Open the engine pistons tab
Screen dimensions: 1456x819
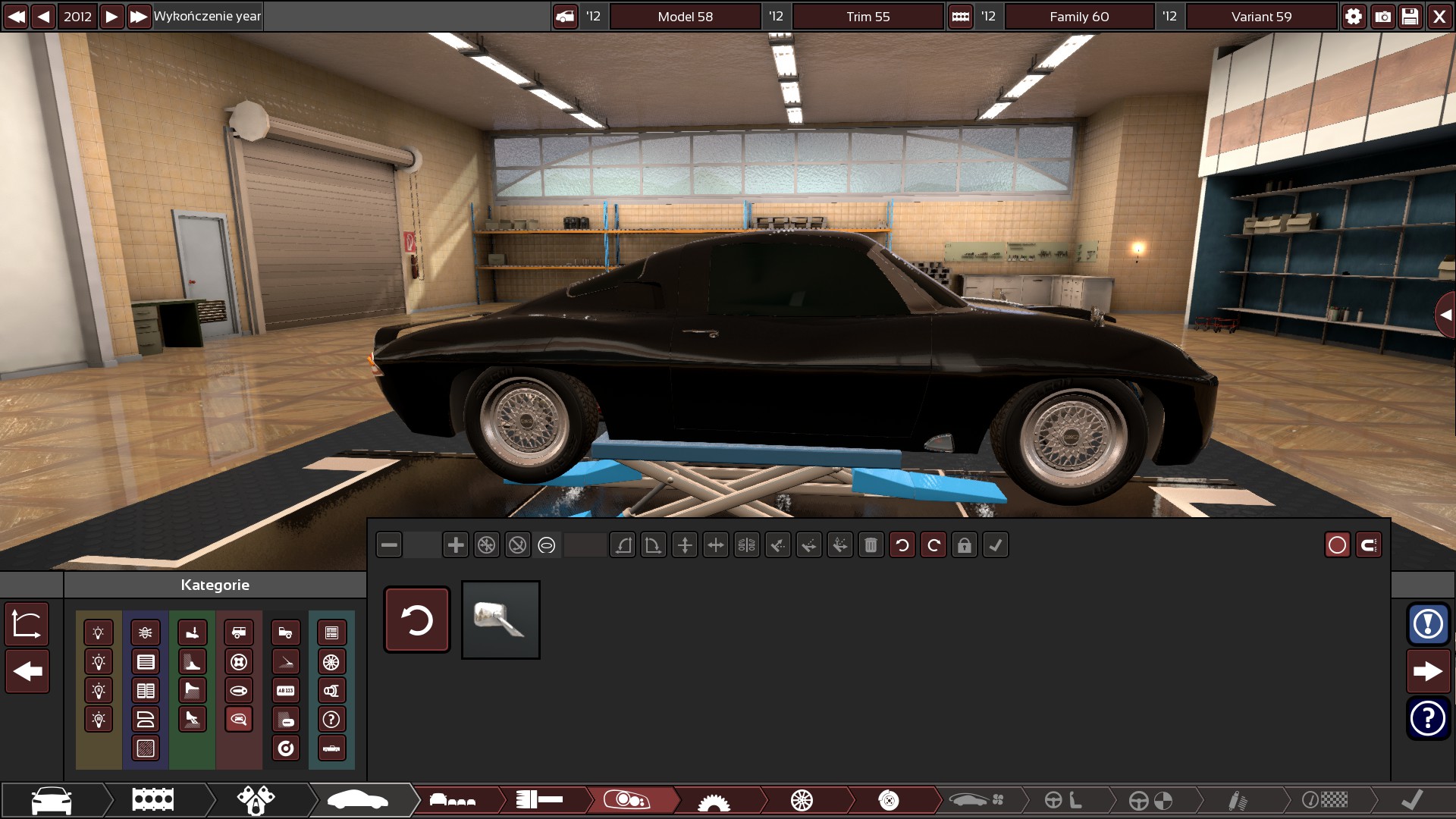[x=256, y=800]
